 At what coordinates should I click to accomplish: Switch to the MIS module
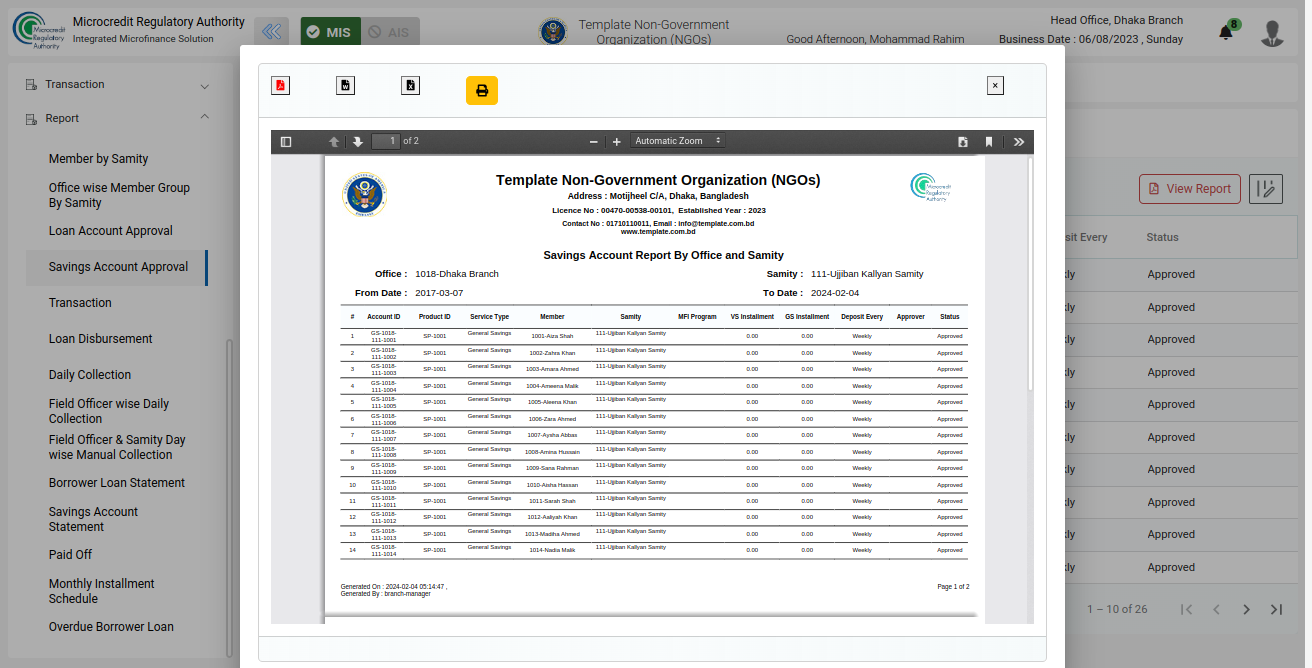coord(331,32)
